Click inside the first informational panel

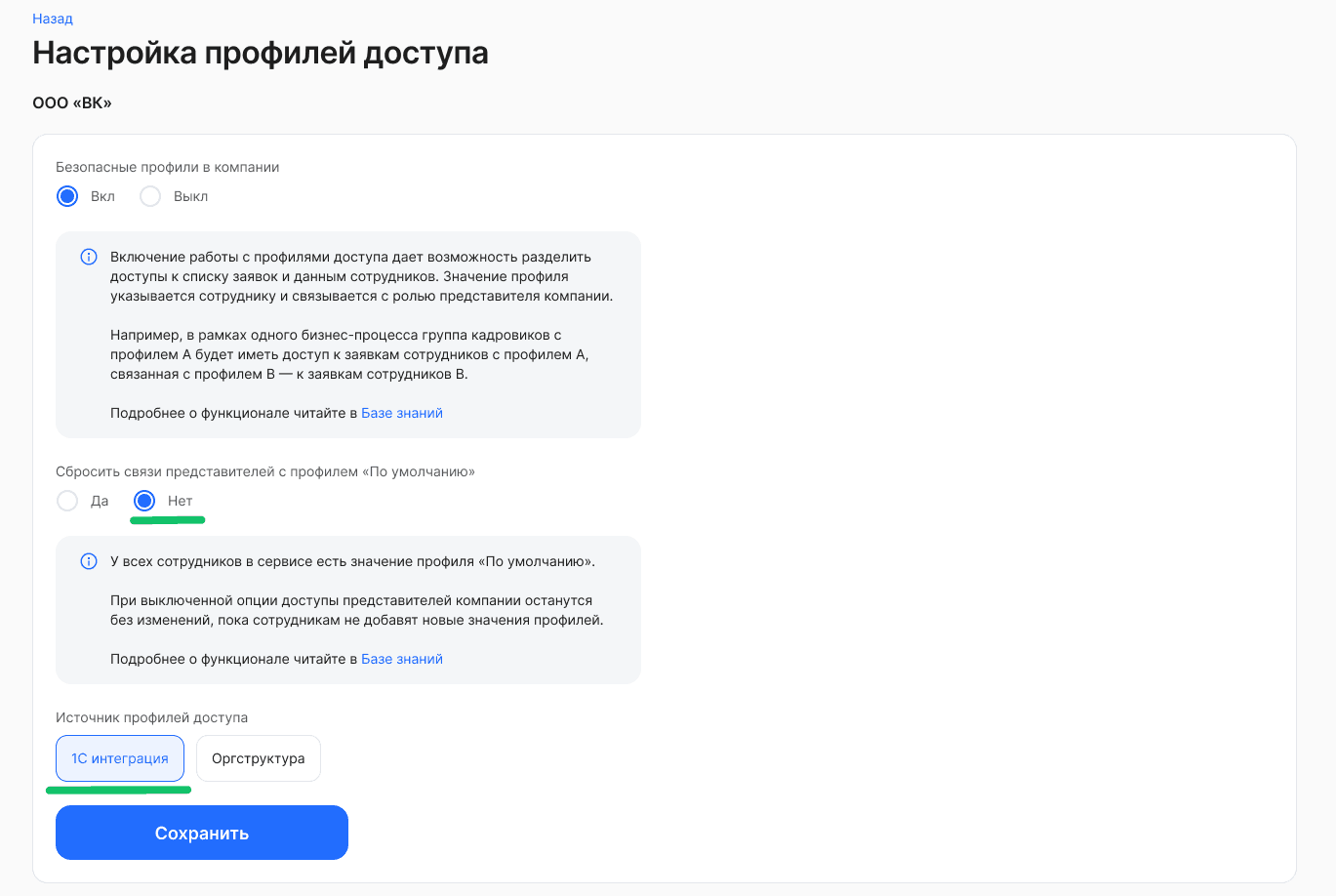(x=347, y=335)
